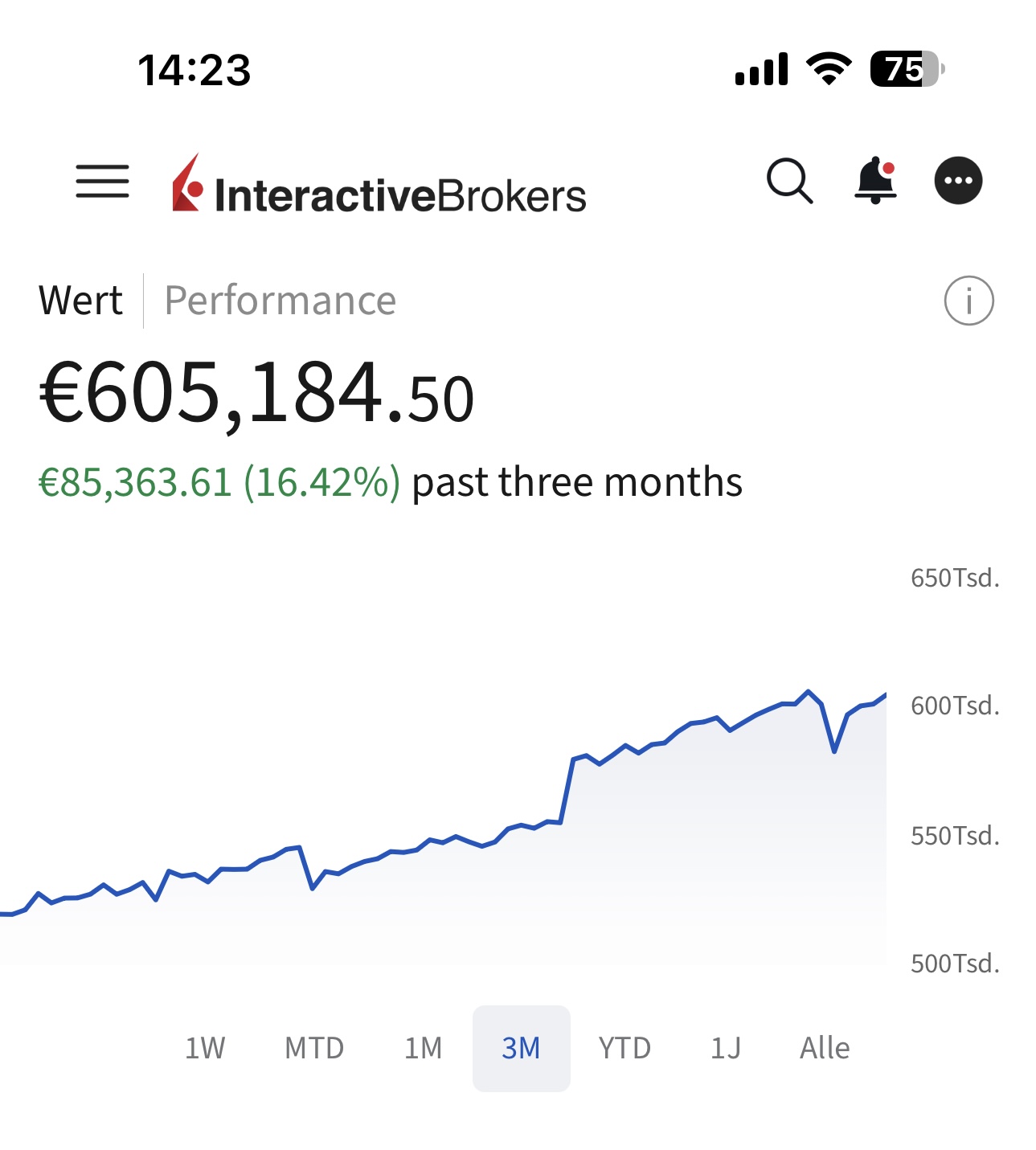Select the 1M time range

point(423,1048)
